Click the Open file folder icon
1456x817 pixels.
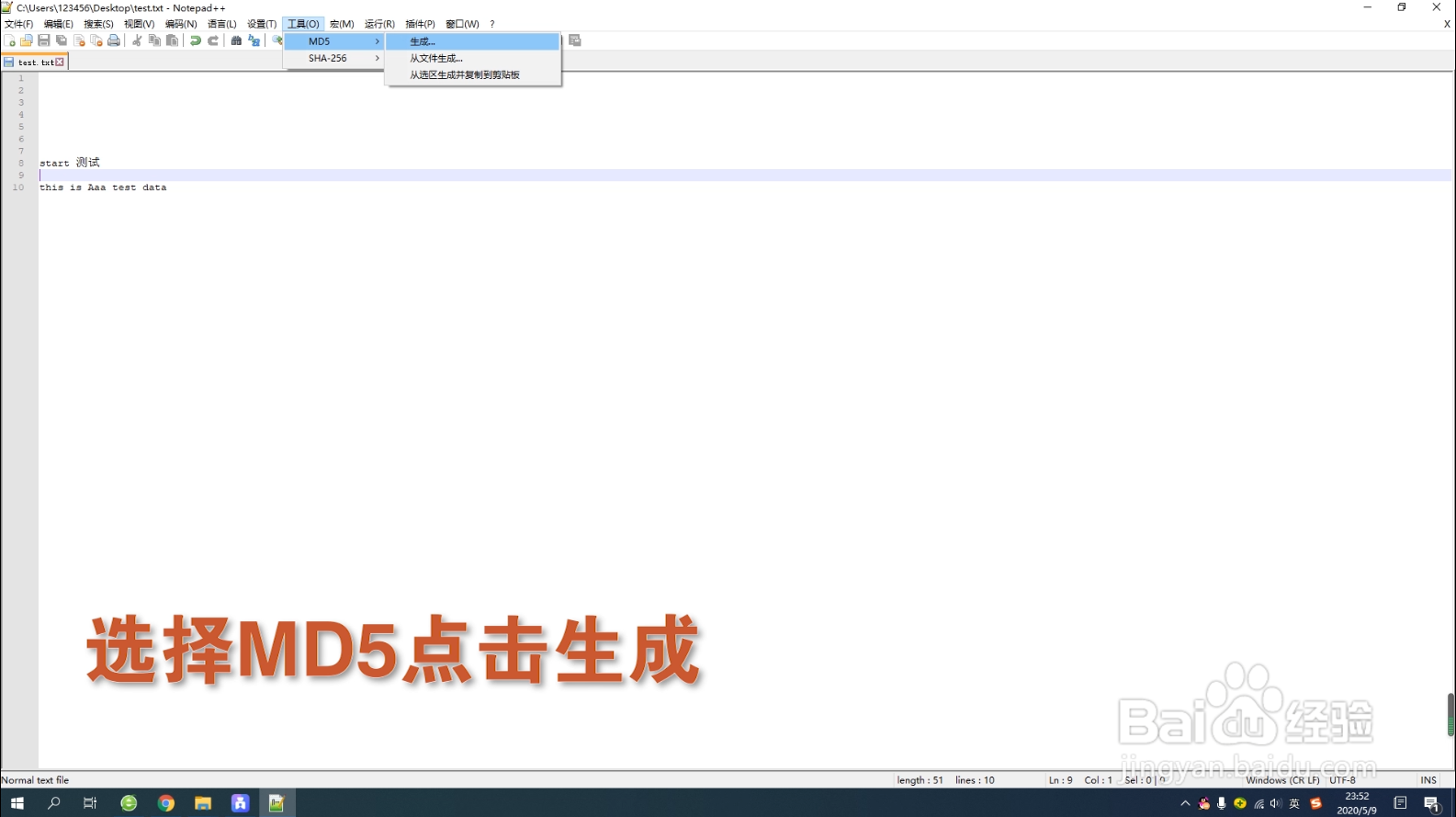[x=27, y=40]
